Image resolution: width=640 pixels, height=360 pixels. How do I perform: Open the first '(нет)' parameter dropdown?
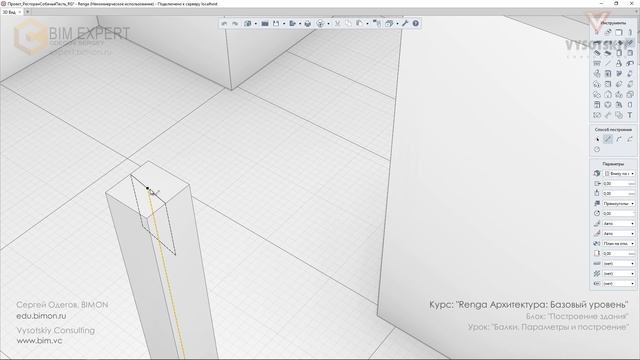(x=619, y=263)
